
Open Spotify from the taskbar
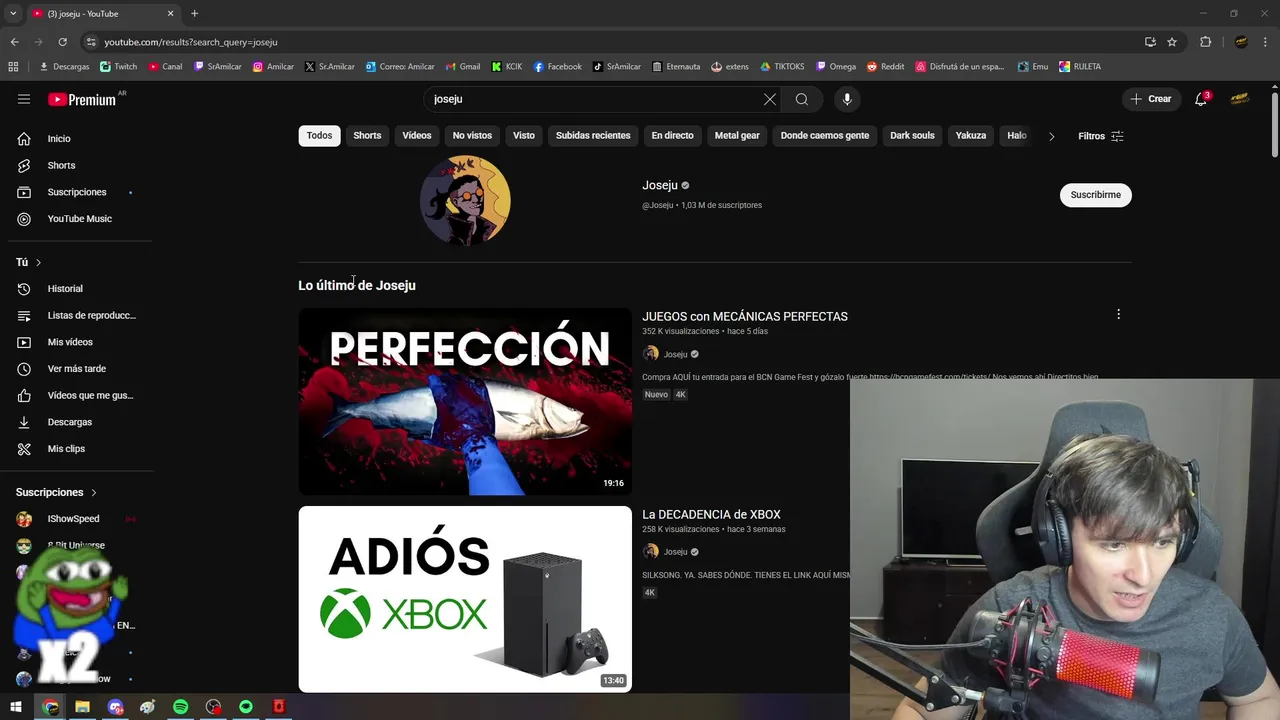[x=180, y=707]
